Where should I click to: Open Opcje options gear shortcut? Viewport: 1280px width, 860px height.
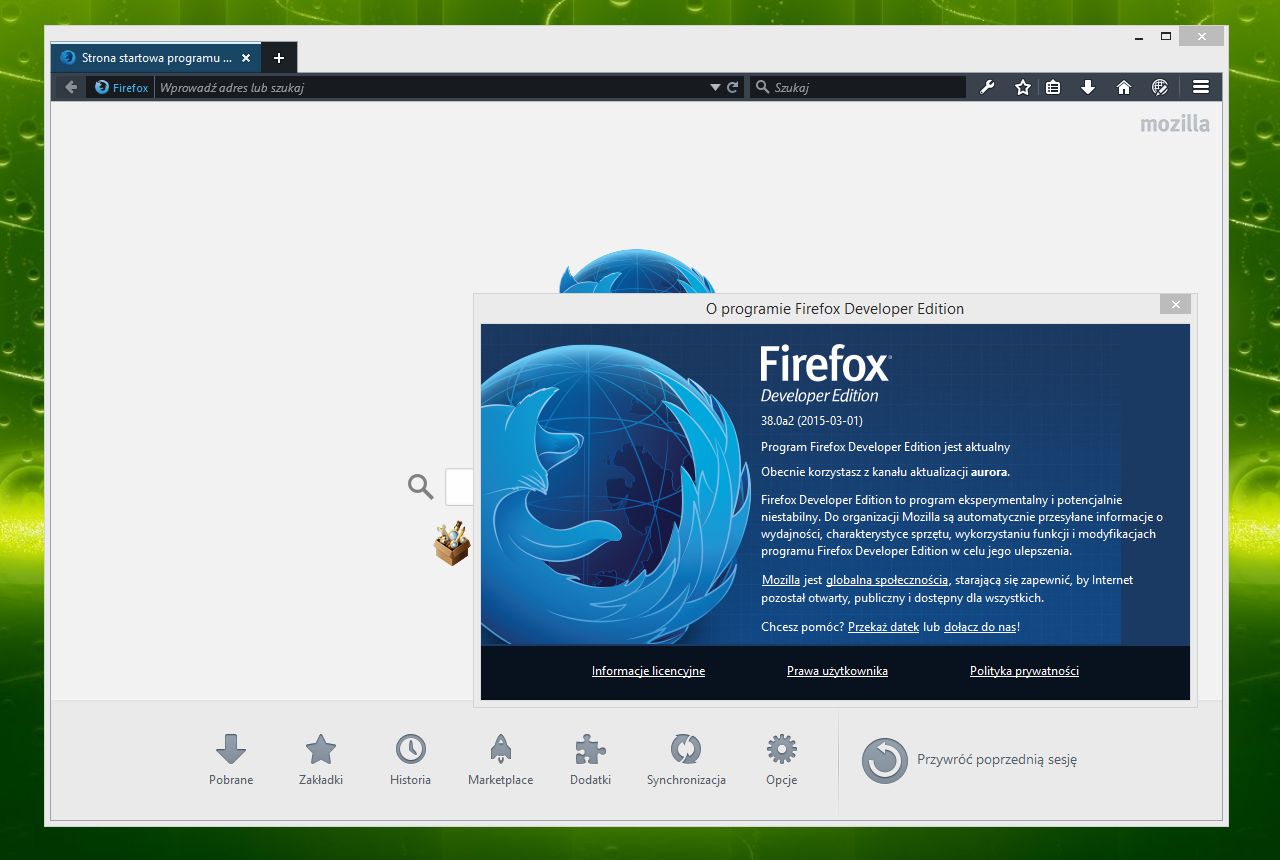coord(782,760)
